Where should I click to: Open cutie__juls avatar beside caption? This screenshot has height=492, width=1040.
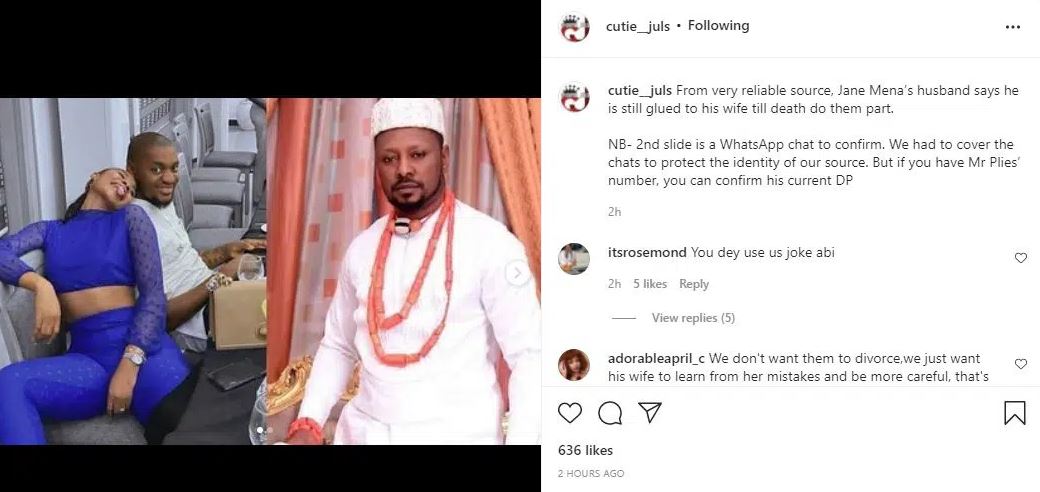click(x=573, y=97)
